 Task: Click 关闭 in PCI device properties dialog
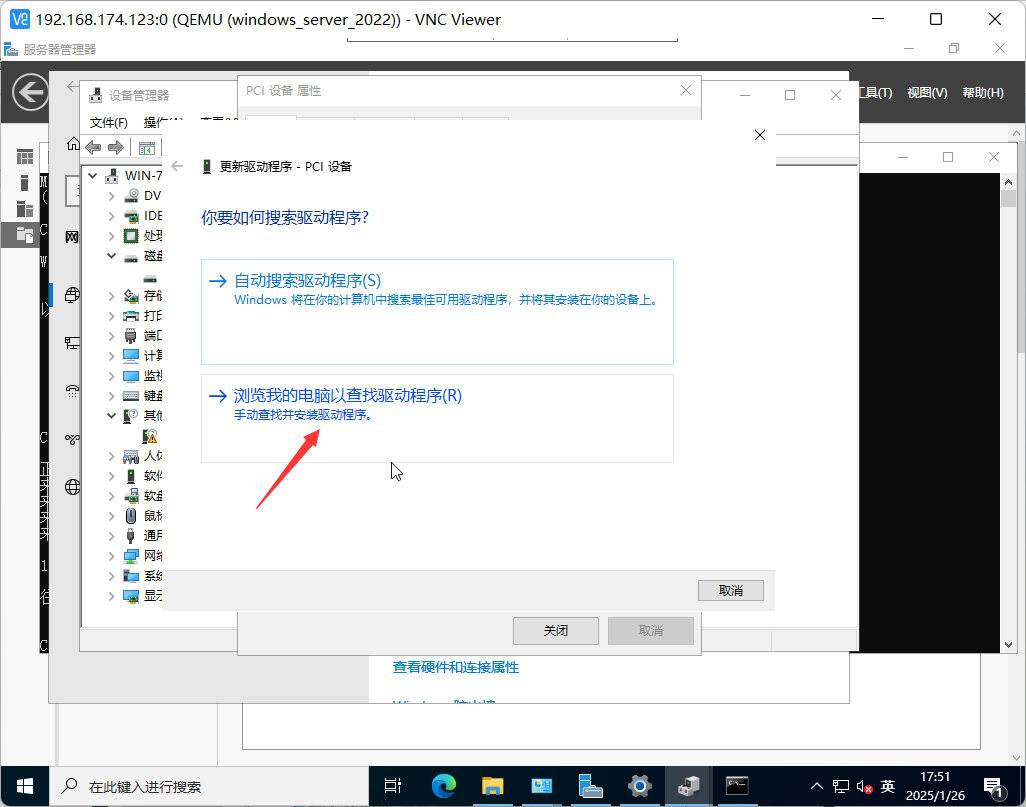pyautogui.click(x=556, y=630)
